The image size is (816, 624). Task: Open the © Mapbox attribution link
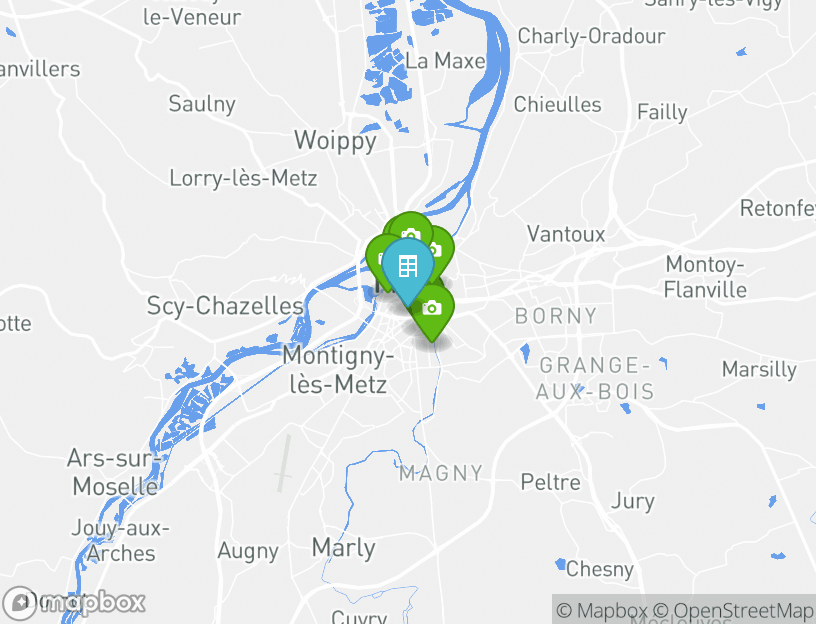[x=601, y=610]
